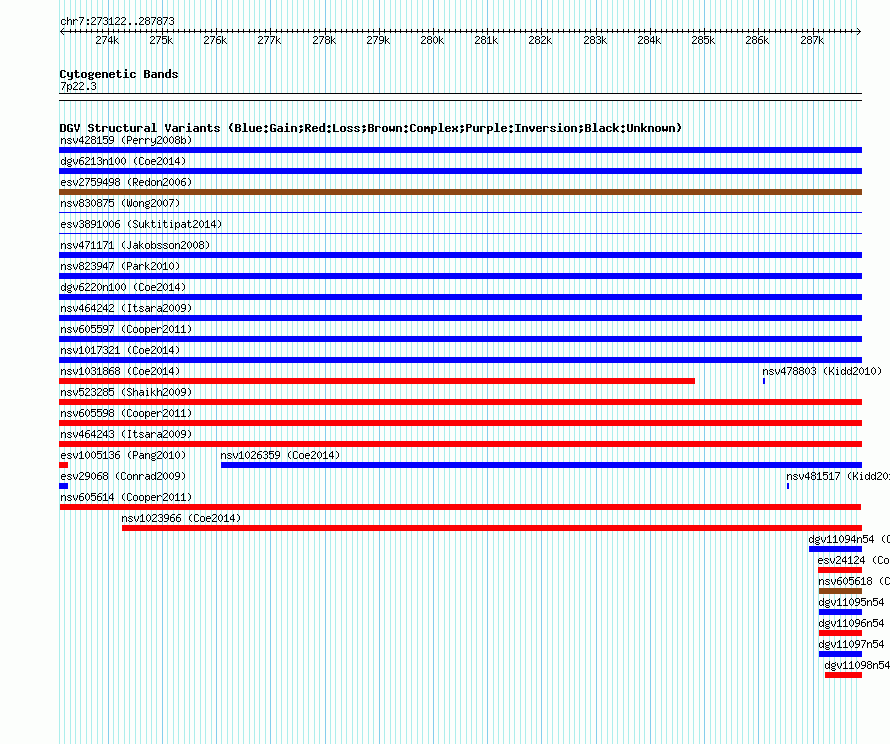The height and width of the screenshot is (744, 890).
Task: Click the red esv24124 bar
Action: pos(840,570)
